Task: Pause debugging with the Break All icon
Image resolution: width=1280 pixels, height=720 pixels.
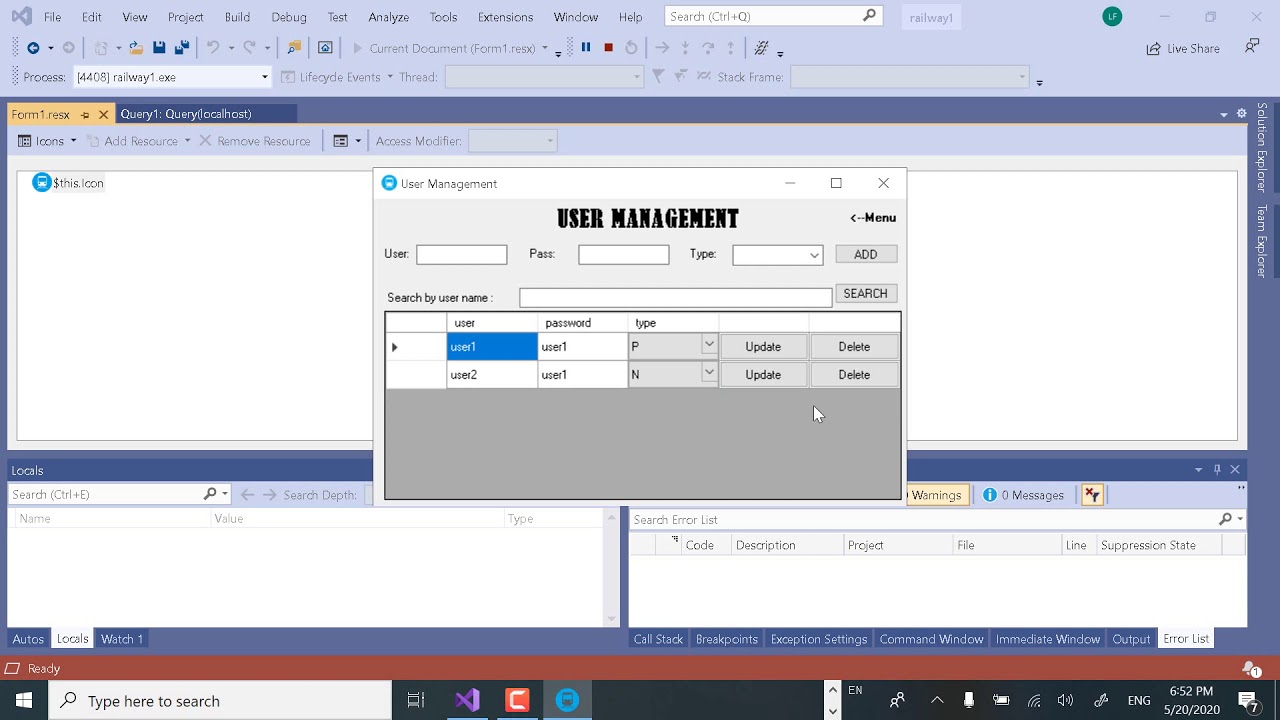Action: [586, 48]
